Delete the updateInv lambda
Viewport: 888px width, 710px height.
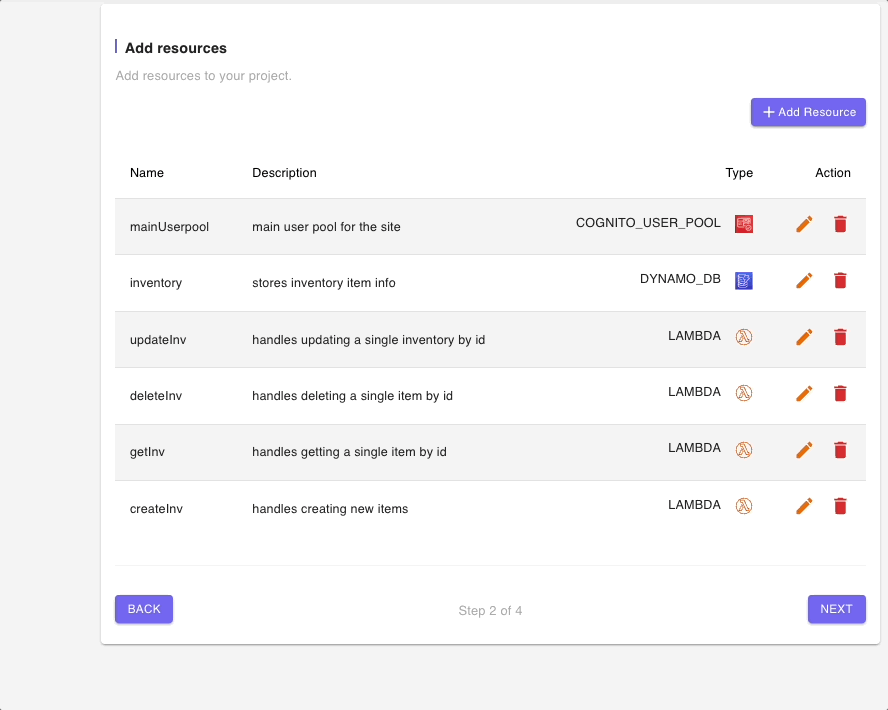(840, 337)
